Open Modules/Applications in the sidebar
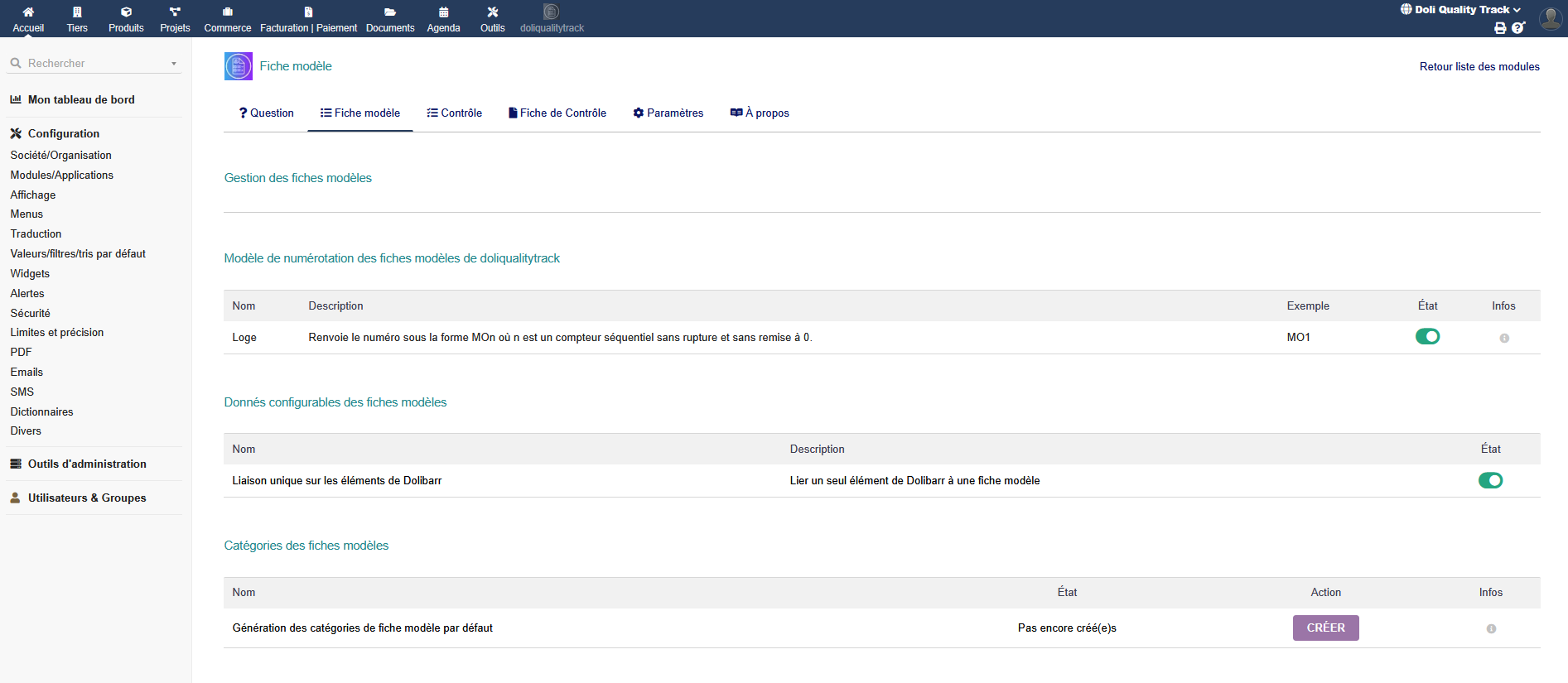Screen dimensions: 1568x683 [x=62, y=176]
